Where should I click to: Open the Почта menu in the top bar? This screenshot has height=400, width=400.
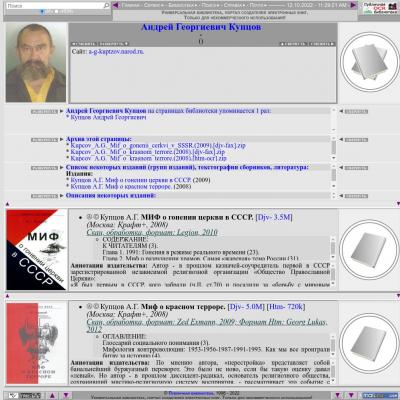point(258,5)
